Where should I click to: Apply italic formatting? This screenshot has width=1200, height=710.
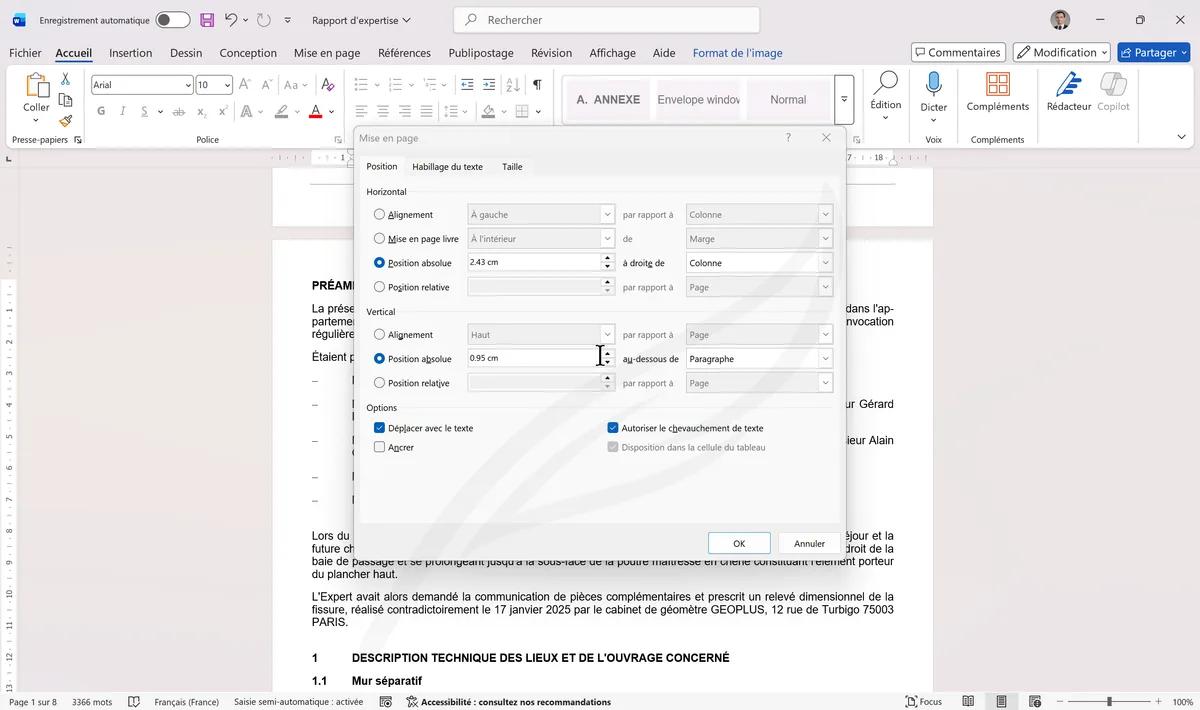pos(122,111)
